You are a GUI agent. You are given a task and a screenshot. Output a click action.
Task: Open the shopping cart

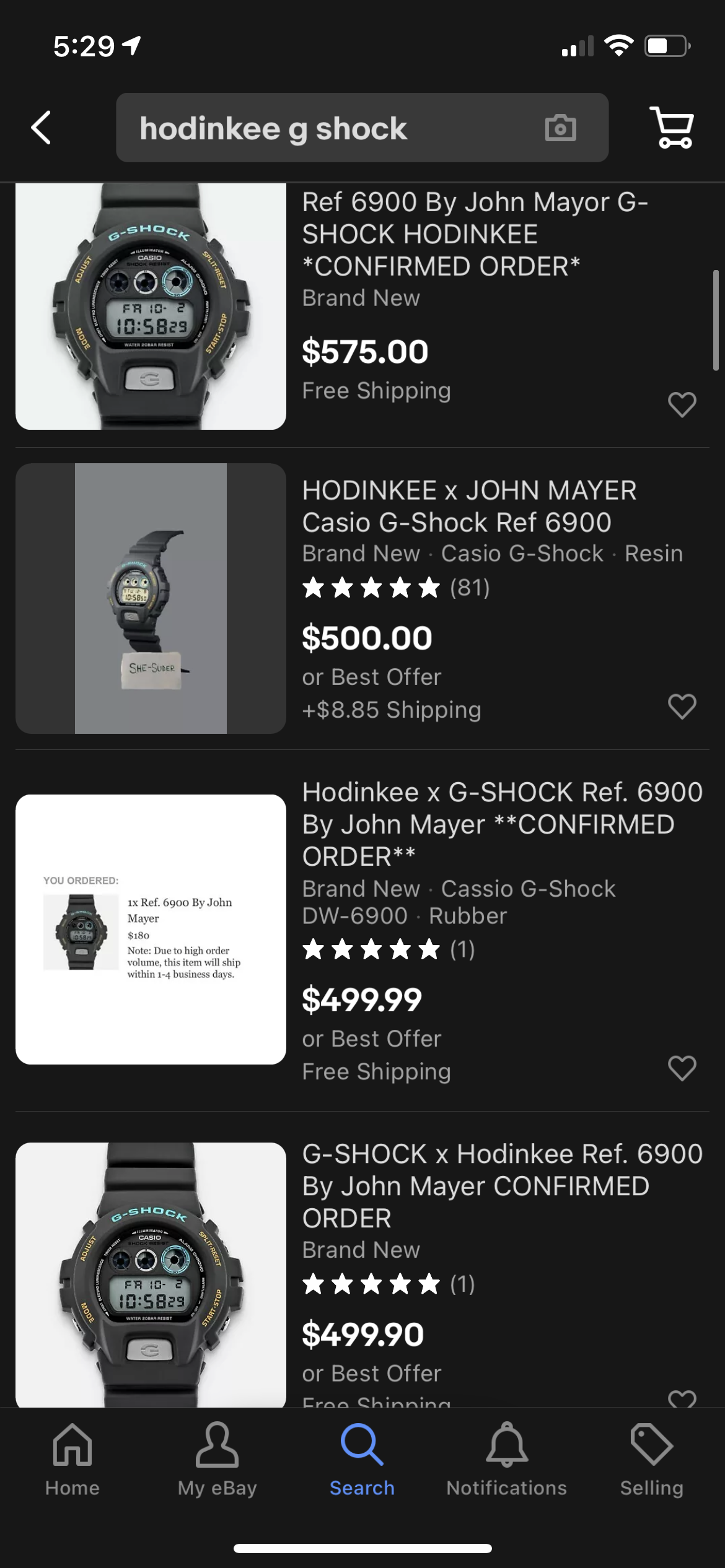672,128
